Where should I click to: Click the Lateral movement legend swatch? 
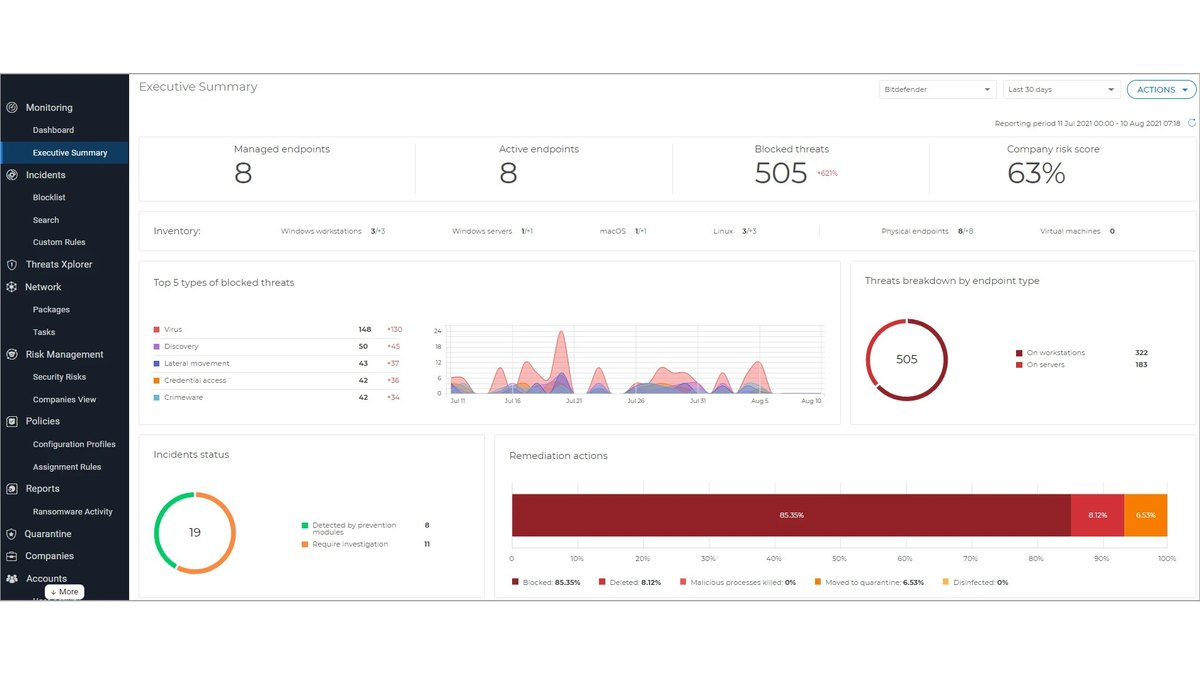[x=157, y=363]
